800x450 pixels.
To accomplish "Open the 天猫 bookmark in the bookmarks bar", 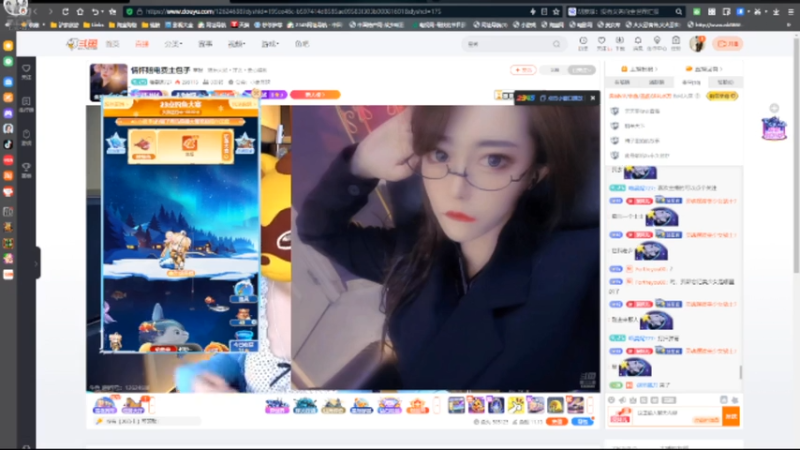I will pos(240,24).
